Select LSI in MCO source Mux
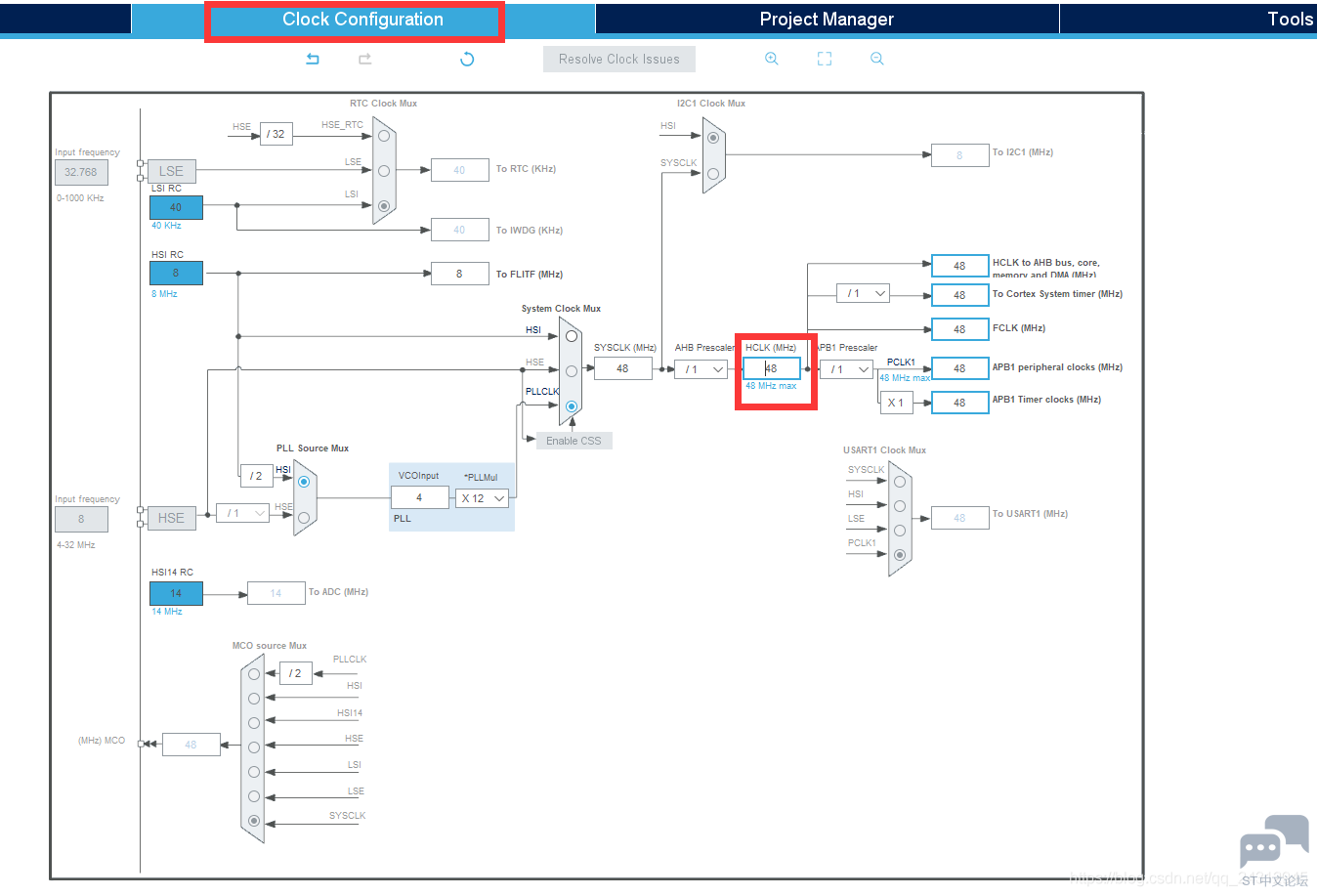Screen dimensions: 1317x896 point(254,772)
